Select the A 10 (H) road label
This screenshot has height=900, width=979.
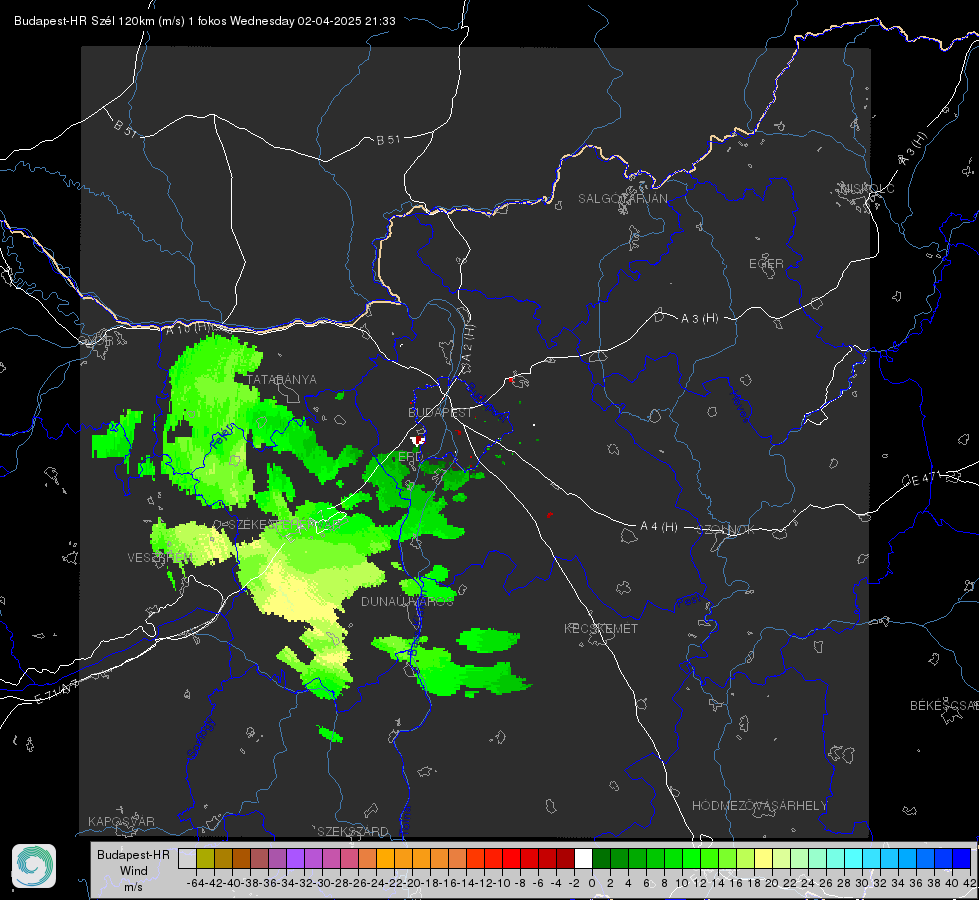click(x=190, y=327)
